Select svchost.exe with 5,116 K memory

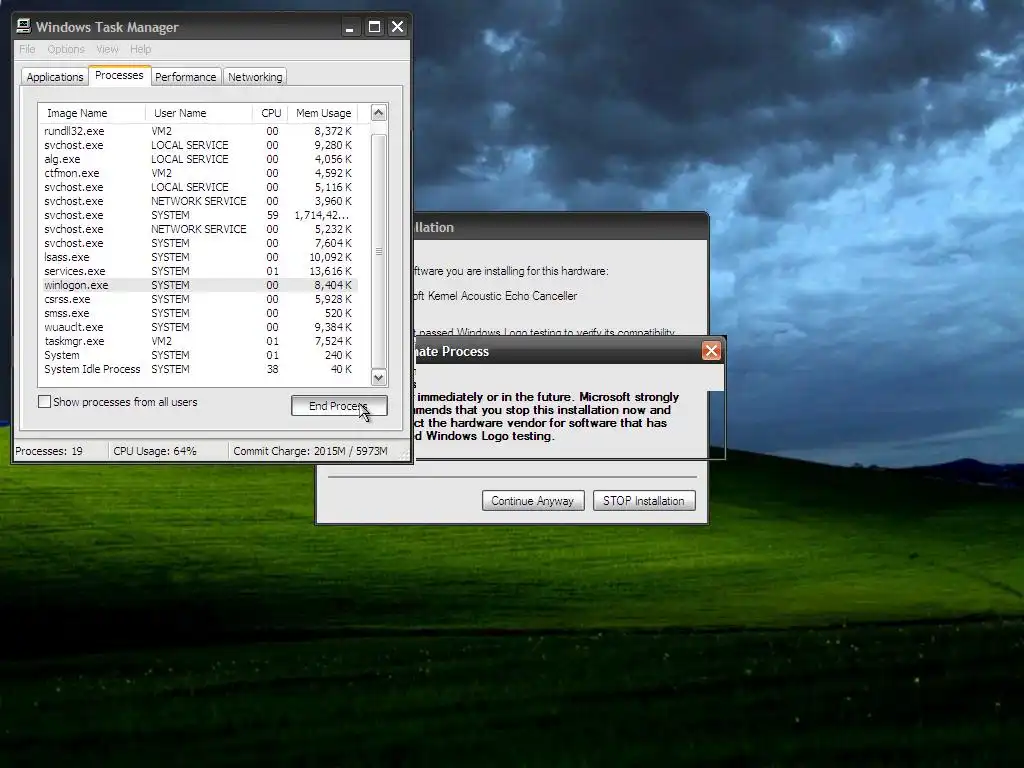pyautogui.click(x=199, y=187)
